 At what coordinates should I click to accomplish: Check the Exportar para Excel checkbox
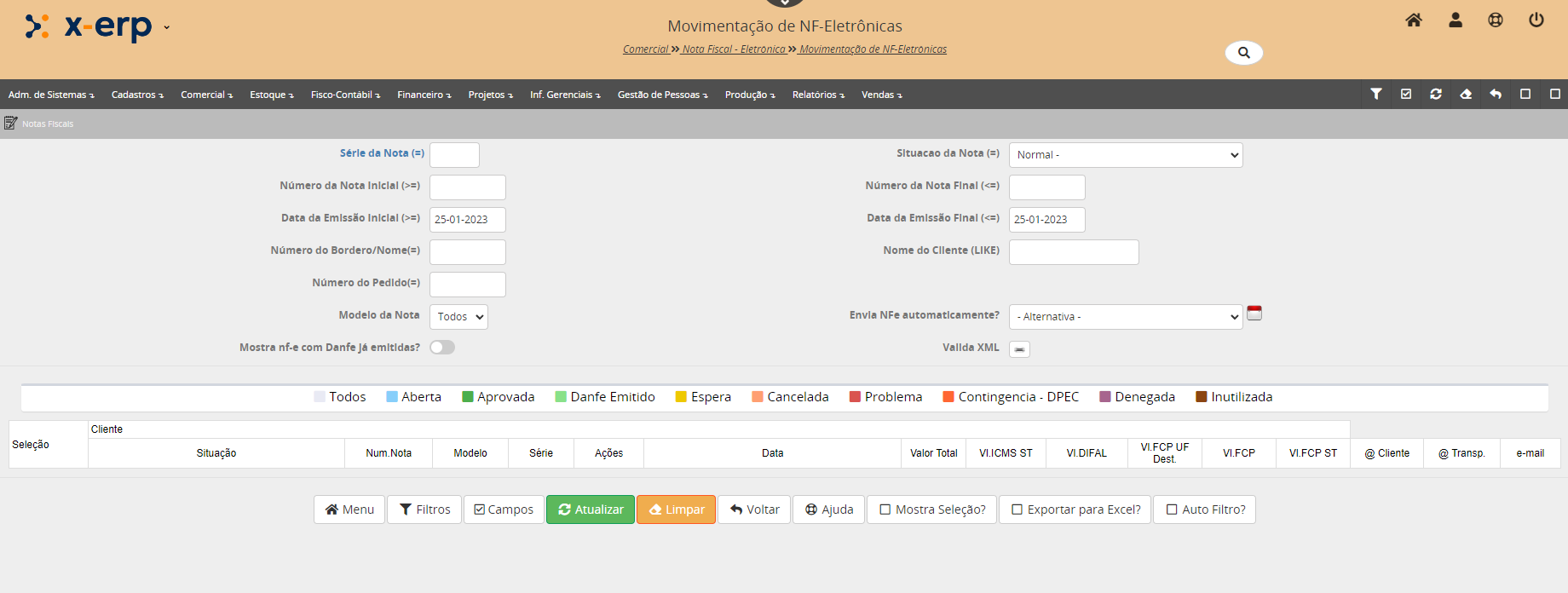tap(1017, 510)
